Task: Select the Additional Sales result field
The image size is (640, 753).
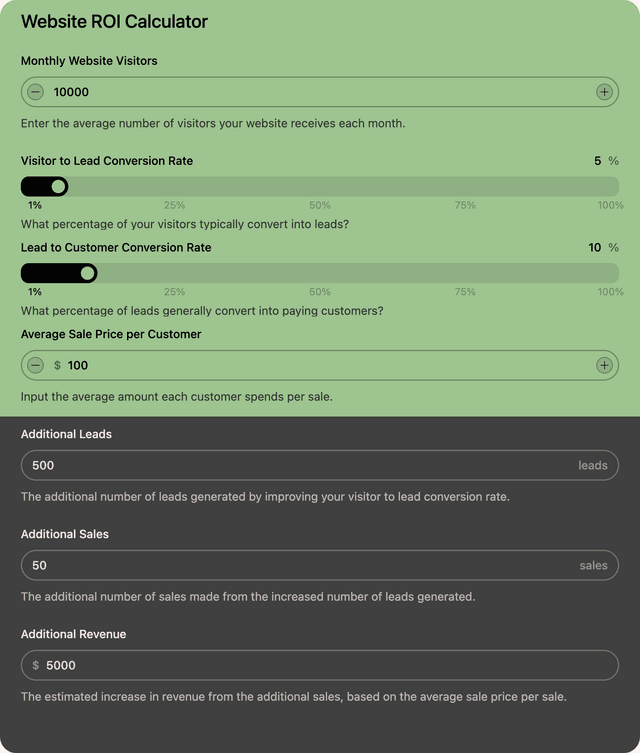Action: pyautogui.click(x=300, y=565)
